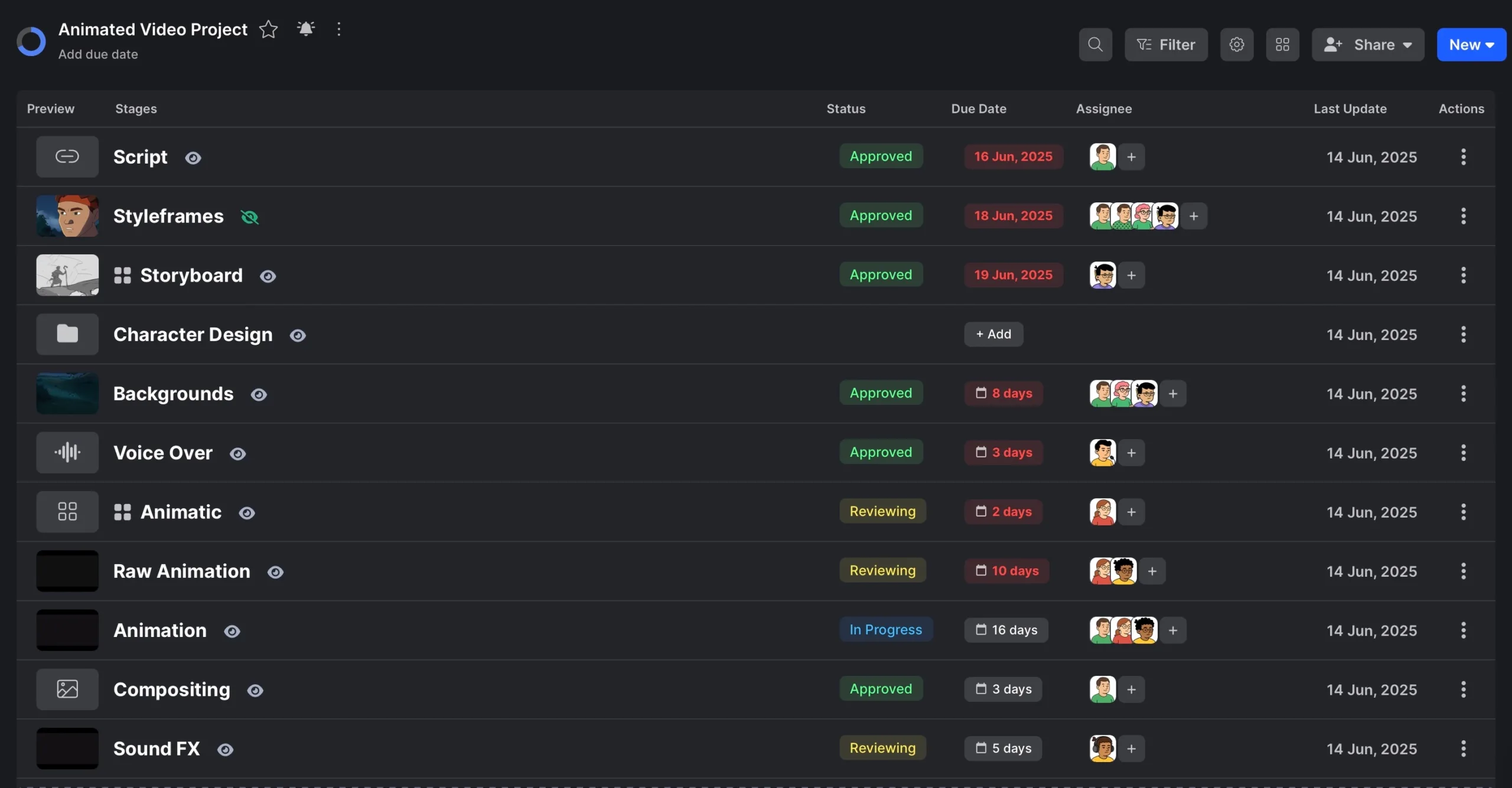Screen dimensions: 1512x788
Task: Open the settings gear icon
Action: pos(1236,44)
